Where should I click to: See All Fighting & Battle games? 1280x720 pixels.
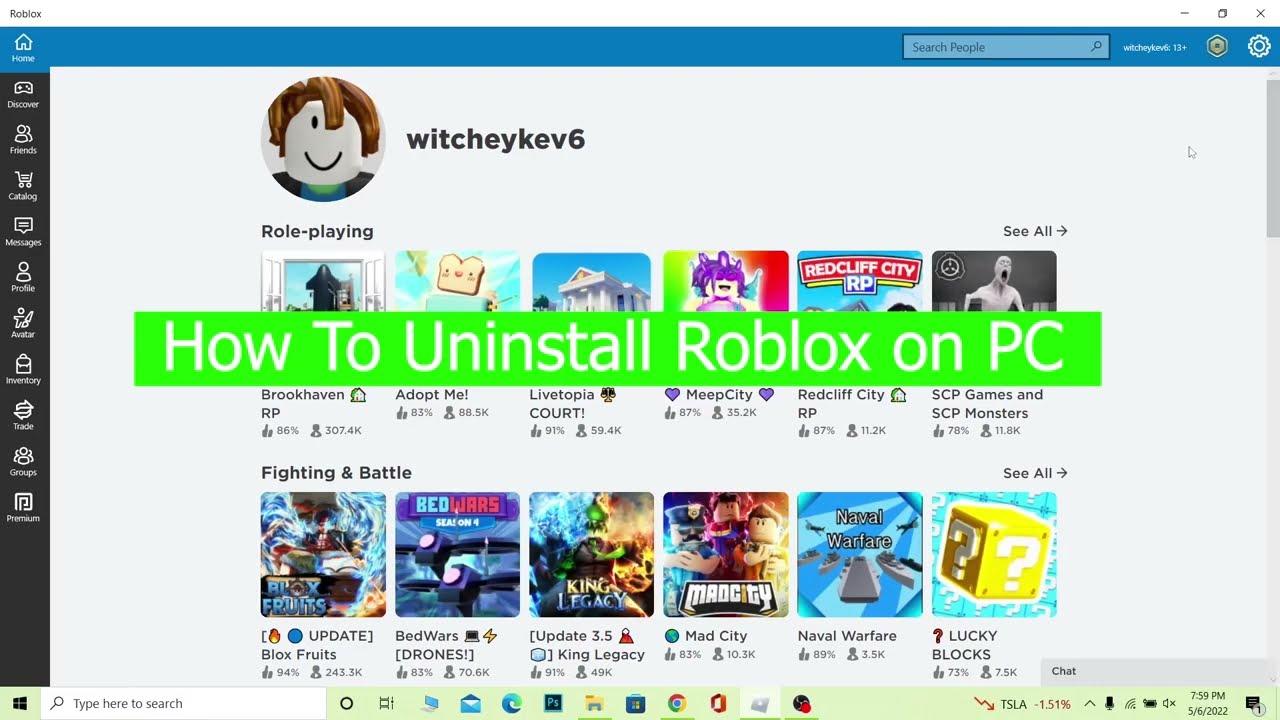(1035, 473)
